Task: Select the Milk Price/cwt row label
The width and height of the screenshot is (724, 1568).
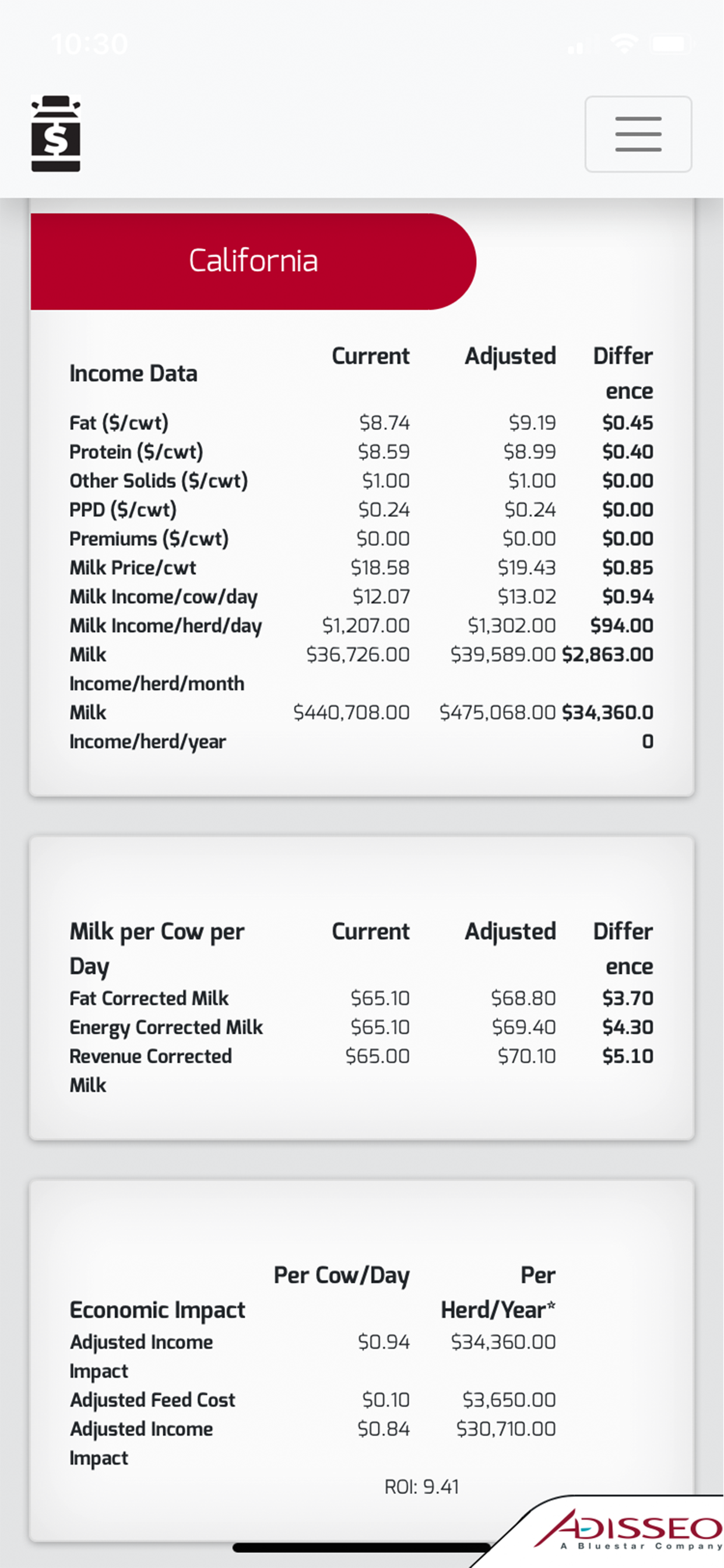Action: tap(133, 568)
